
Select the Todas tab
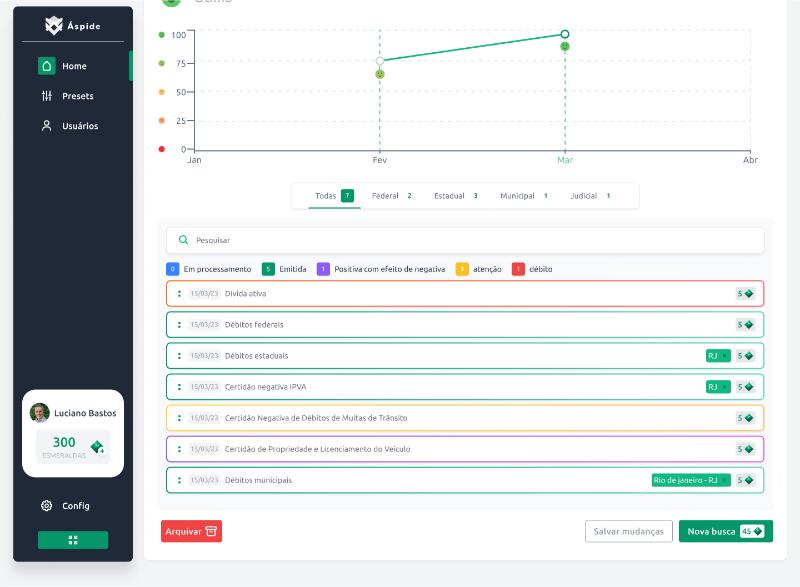(334, 196)
